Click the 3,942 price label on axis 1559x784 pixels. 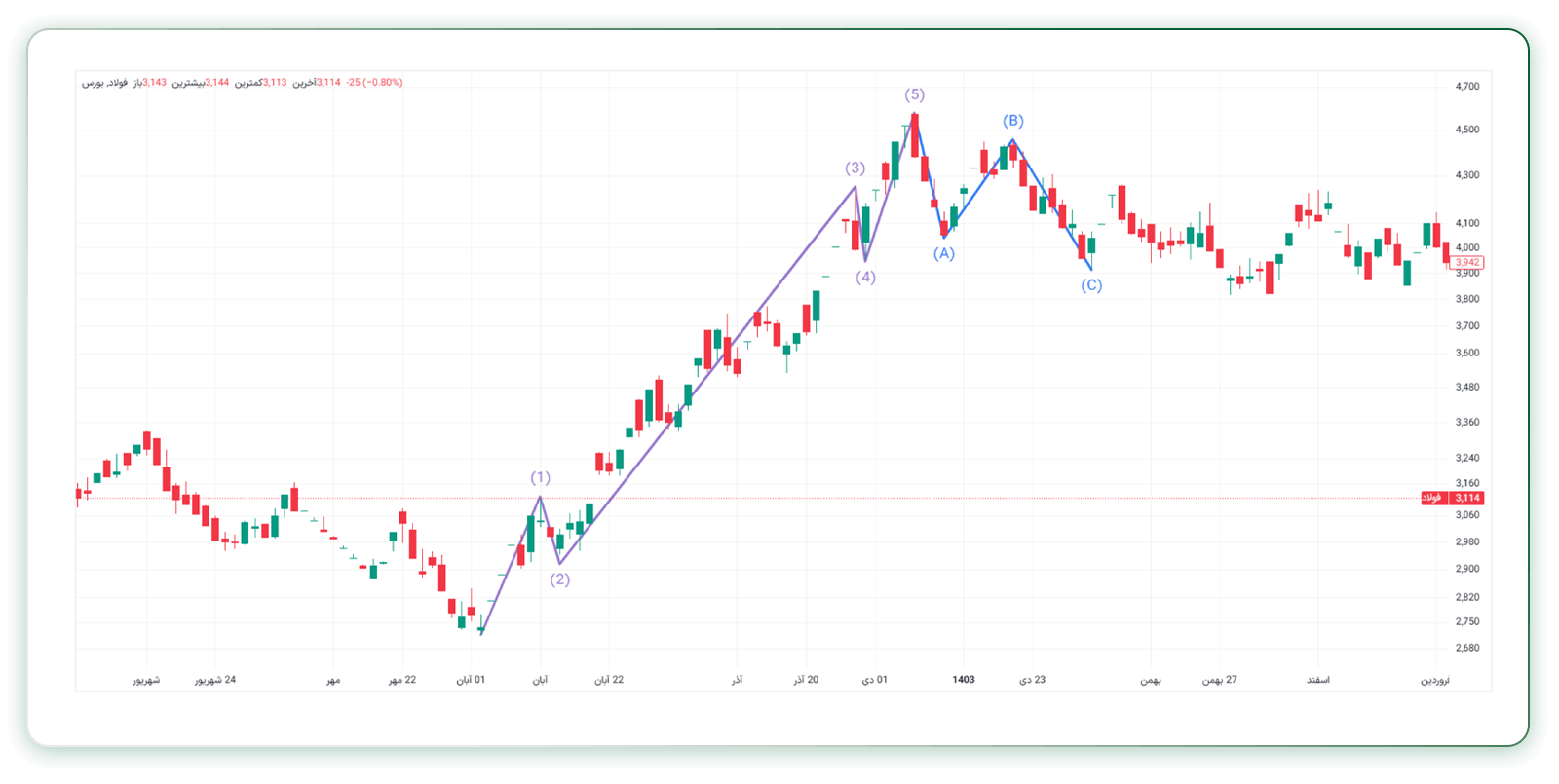[1467, 262]
